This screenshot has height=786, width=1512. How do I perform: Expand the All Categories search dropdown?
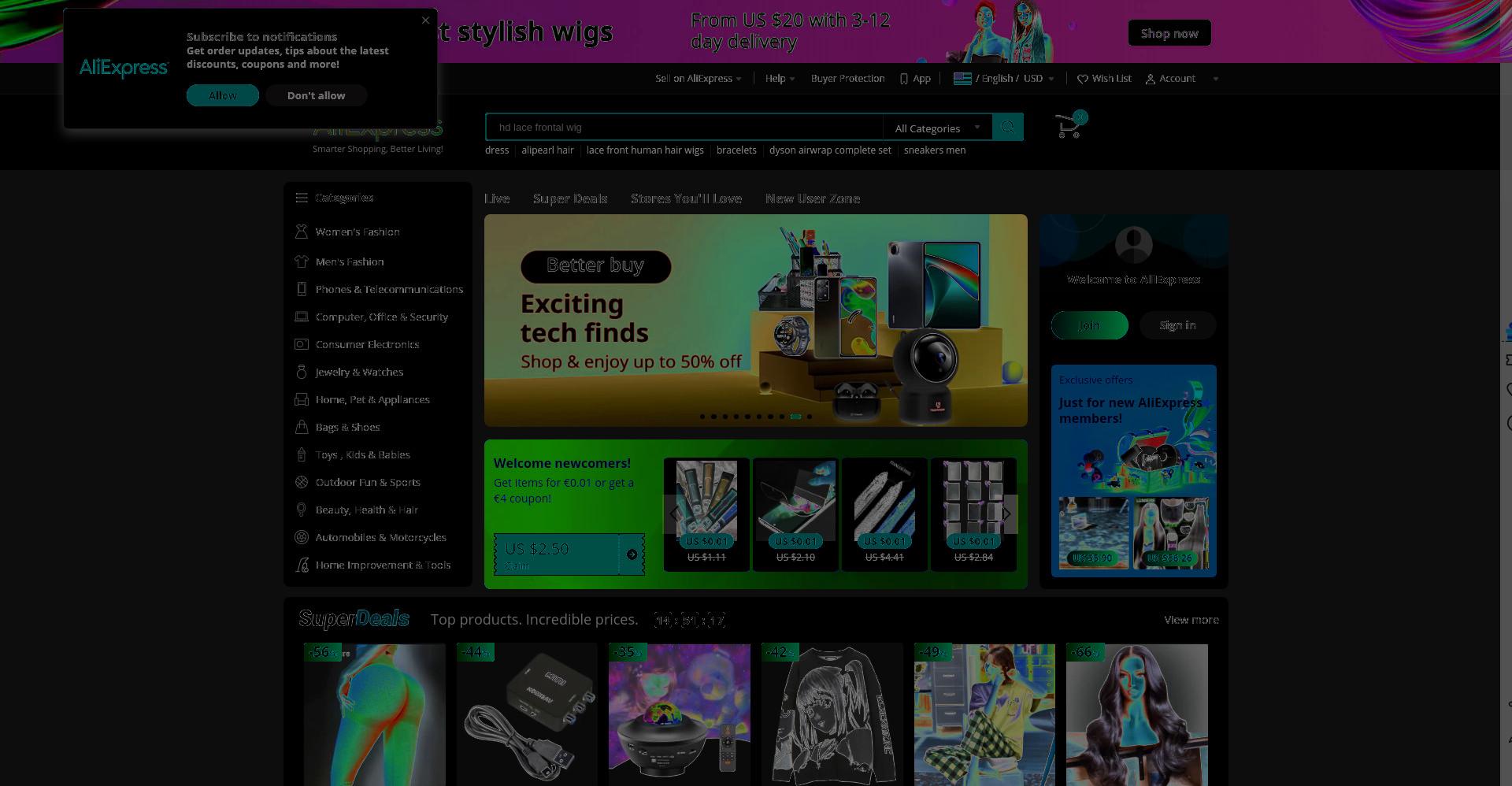937,128
